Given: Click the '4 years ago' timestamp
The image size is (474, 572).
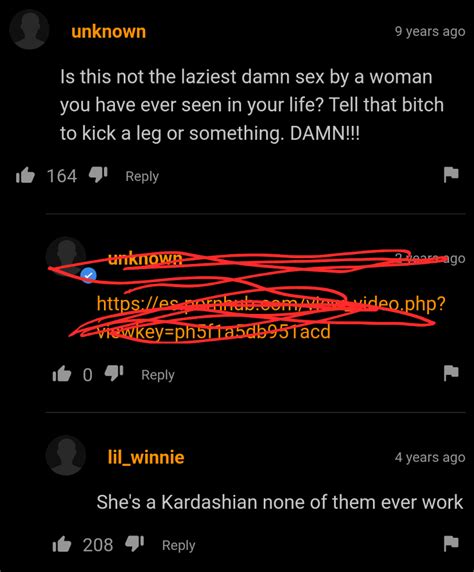Looking at the screenshot, I should point(430,457).
